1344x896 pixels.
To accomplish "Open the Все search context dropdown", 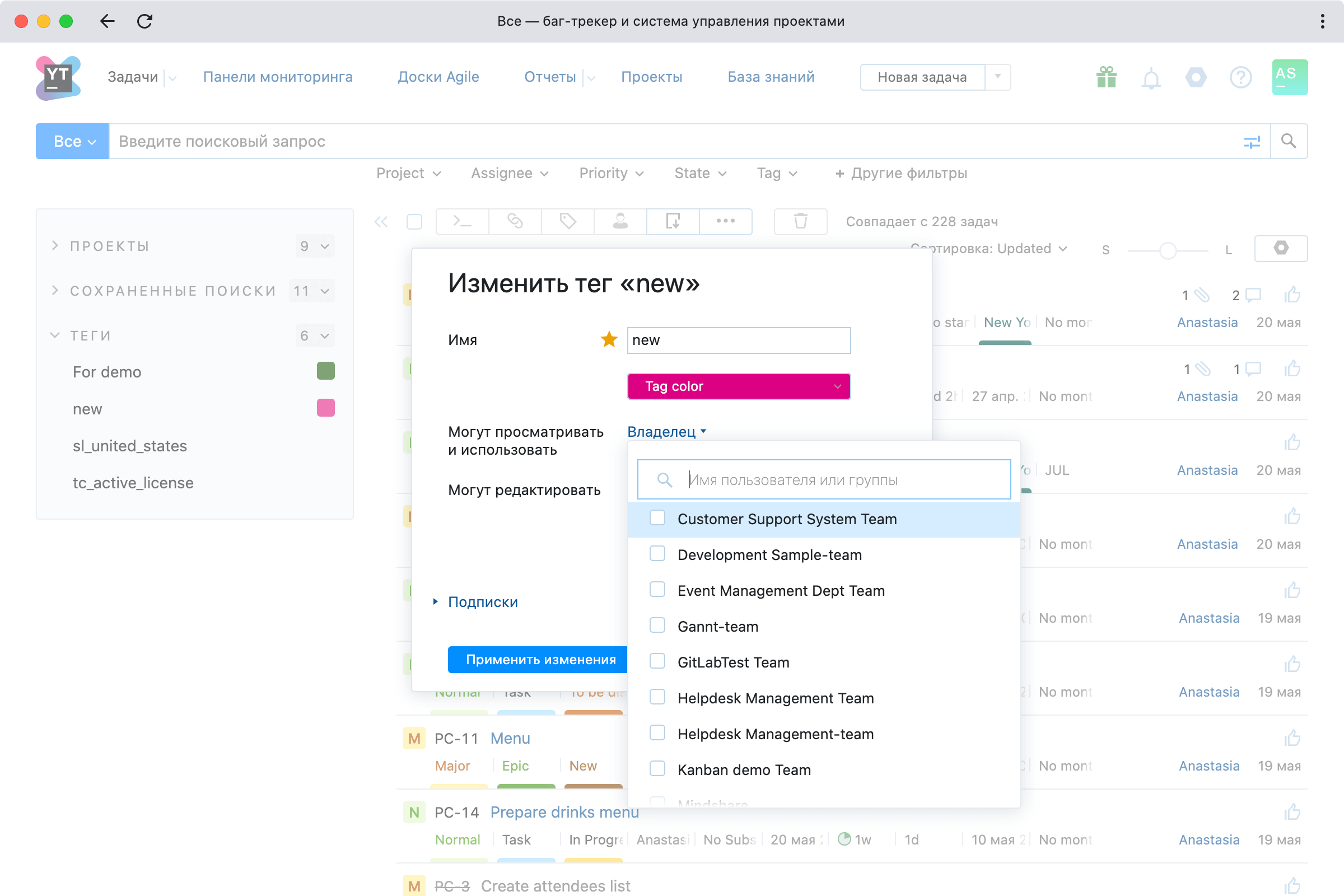I will pyautogui.click(x=73, y=141).
